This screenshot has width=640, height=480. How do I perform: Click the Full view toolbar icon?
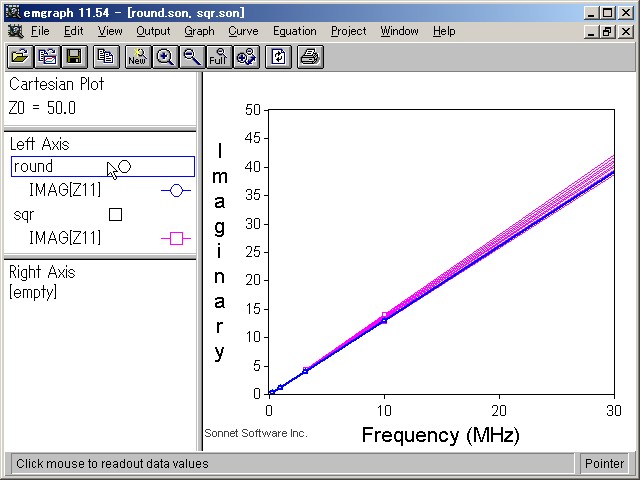click(218, 57)
